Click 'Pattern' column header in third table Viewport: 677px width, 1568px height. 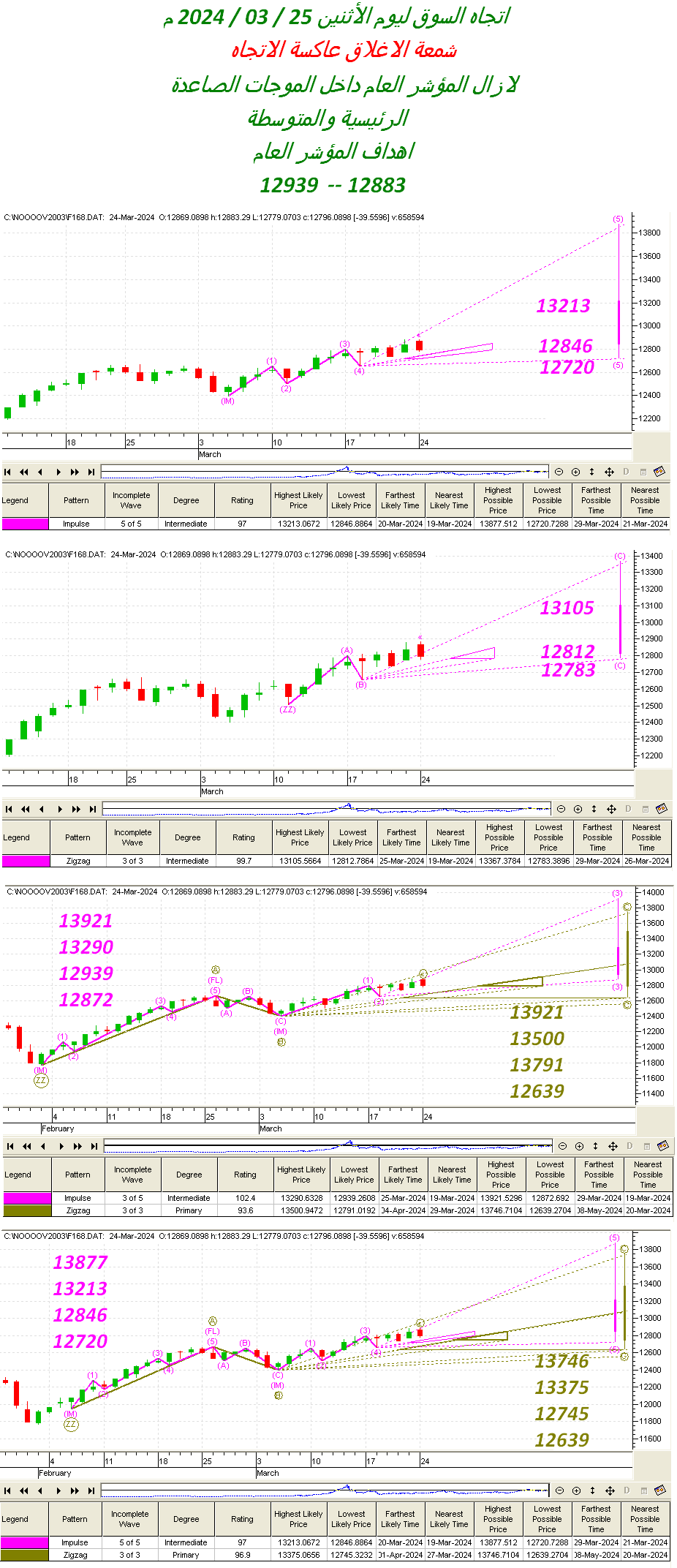pos(77,1175)
